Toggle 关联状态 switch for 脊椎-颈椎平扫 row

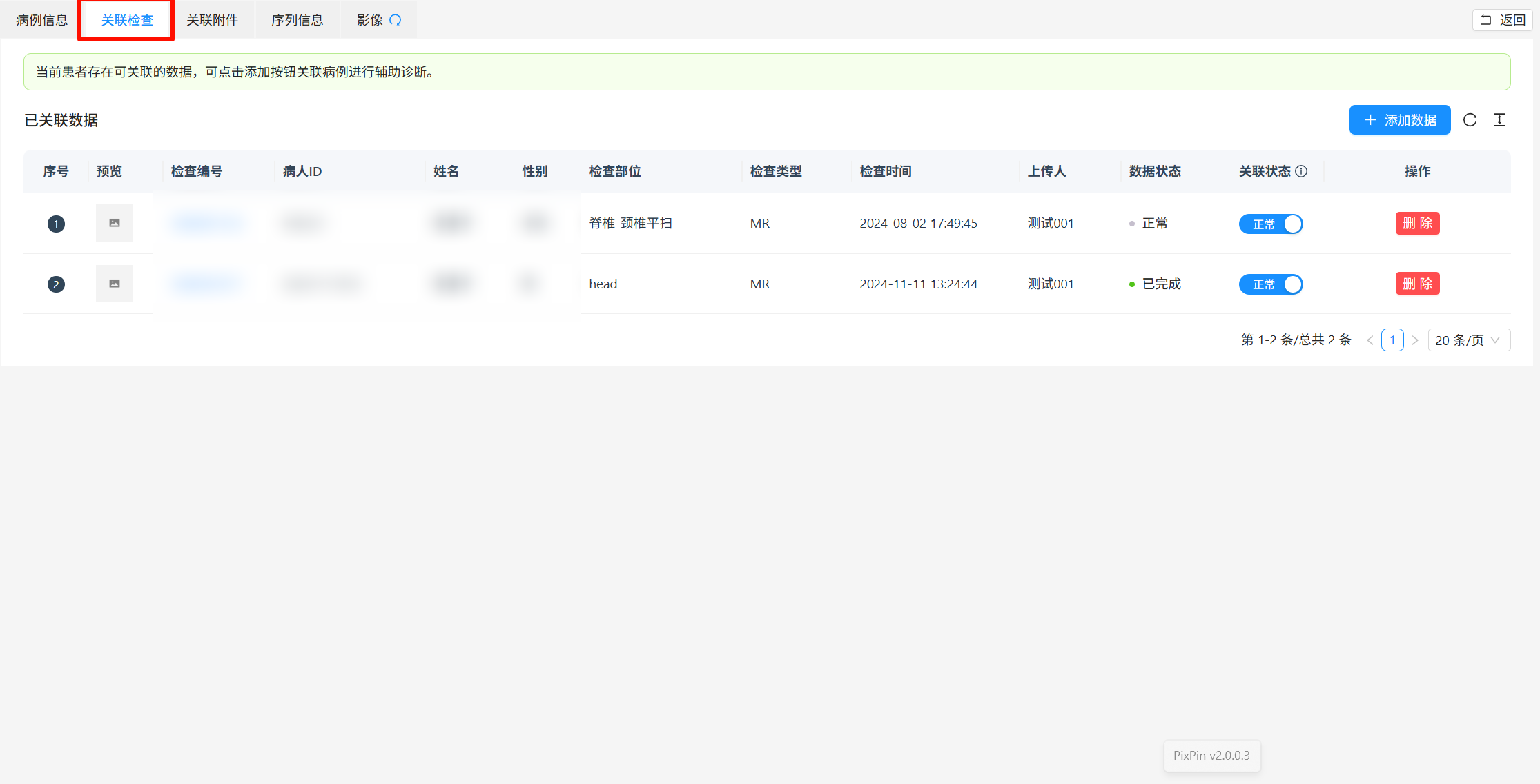[x=1270, y=224]
